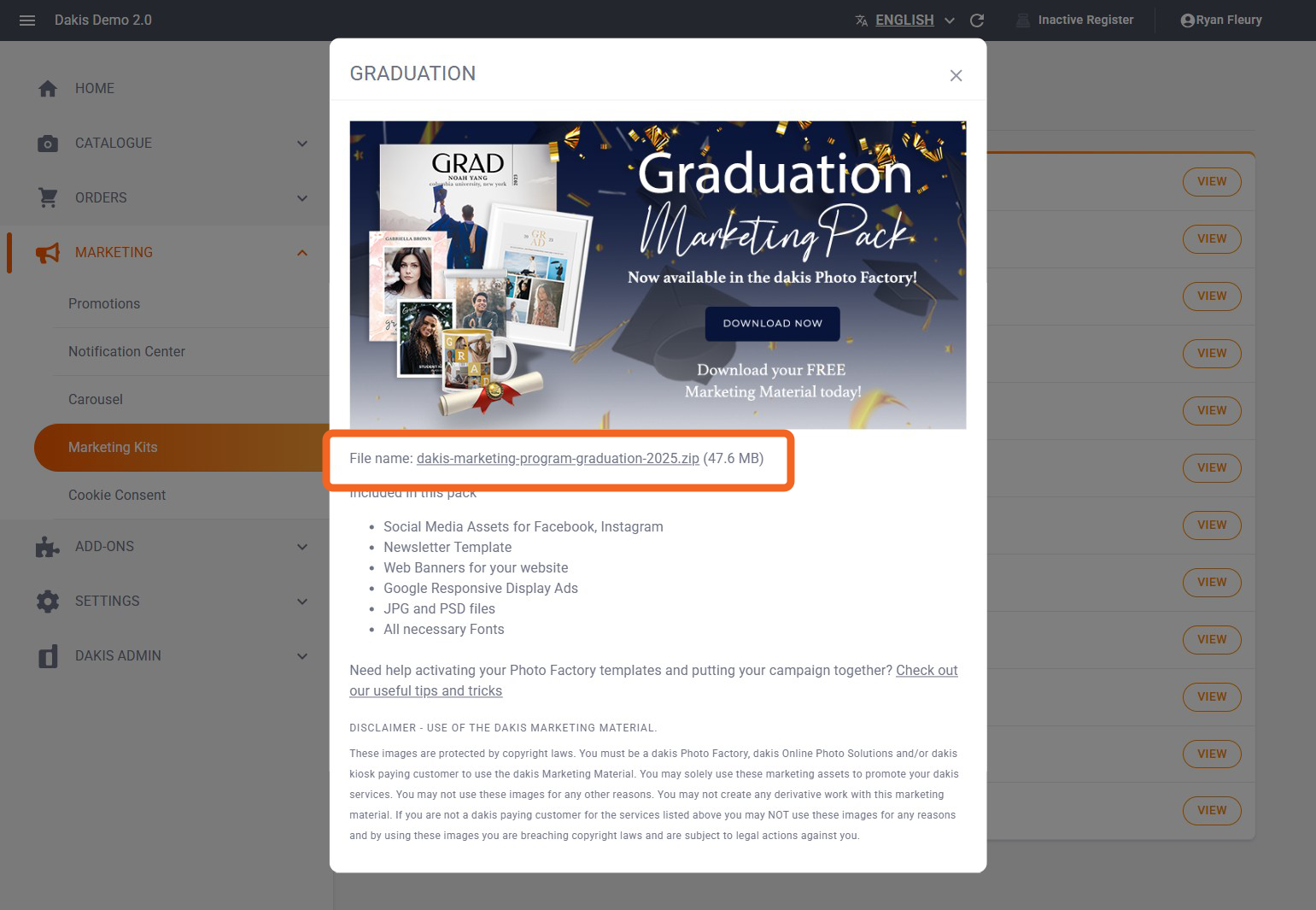Viewport: 1316px width, 910px height.
Task: Click the Home icon in sidebar
Action: coord(48,88)
